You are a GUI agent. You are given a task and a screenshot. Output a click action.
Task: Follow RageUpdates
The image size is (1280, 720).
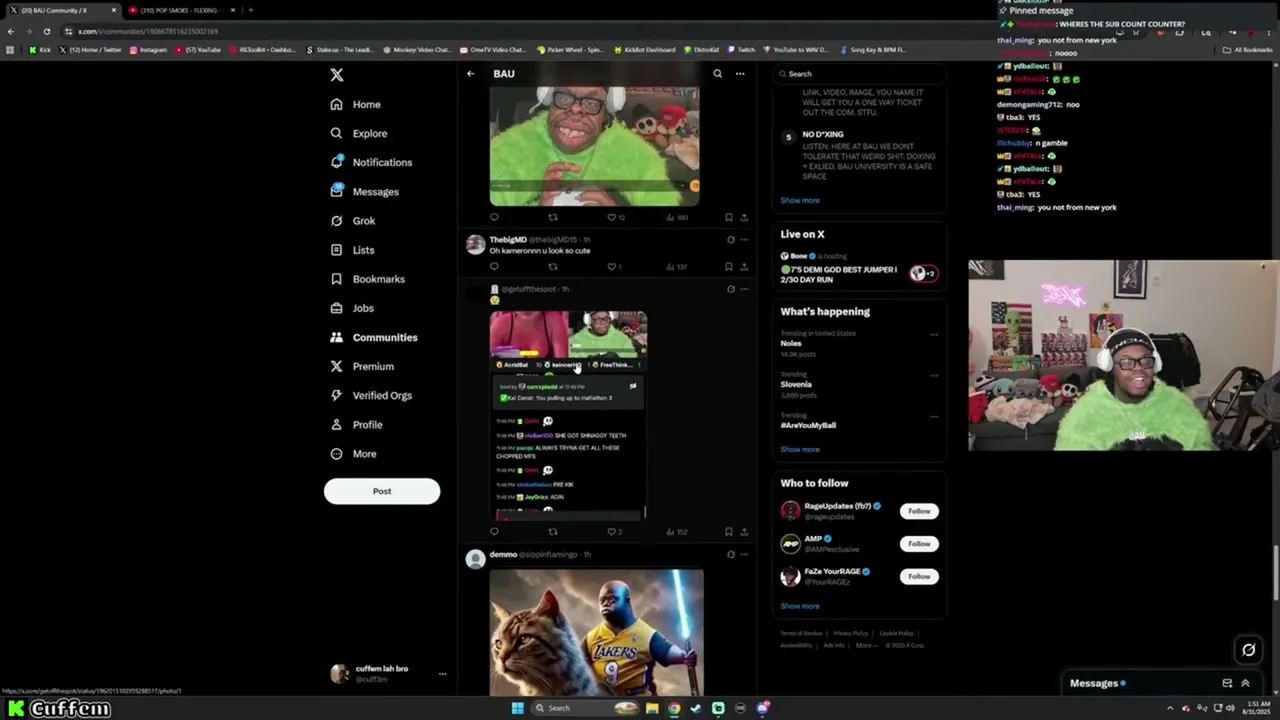click(x=919, y=511)
